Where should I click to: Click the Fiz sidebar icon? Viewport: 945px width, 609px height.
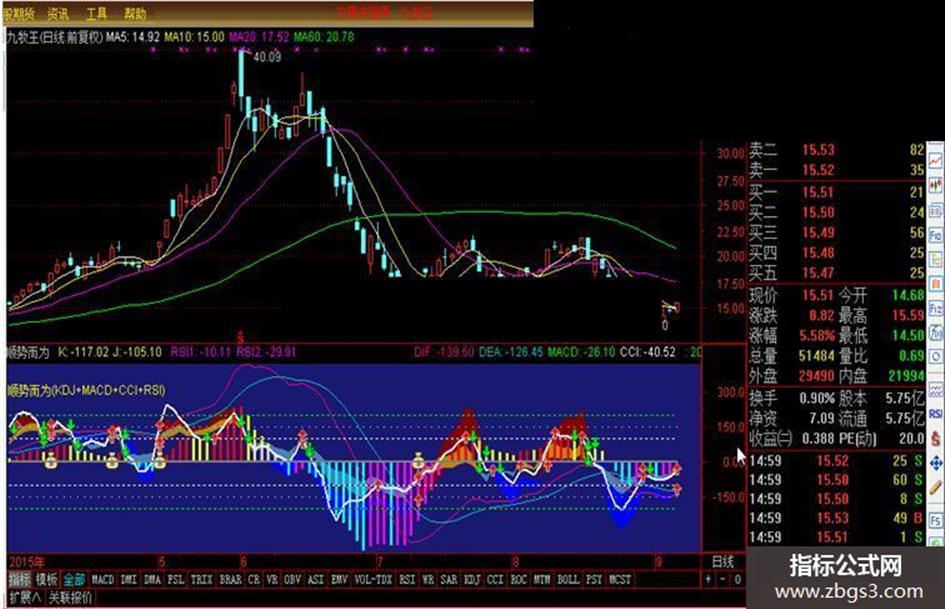click(x=936, y=309)
